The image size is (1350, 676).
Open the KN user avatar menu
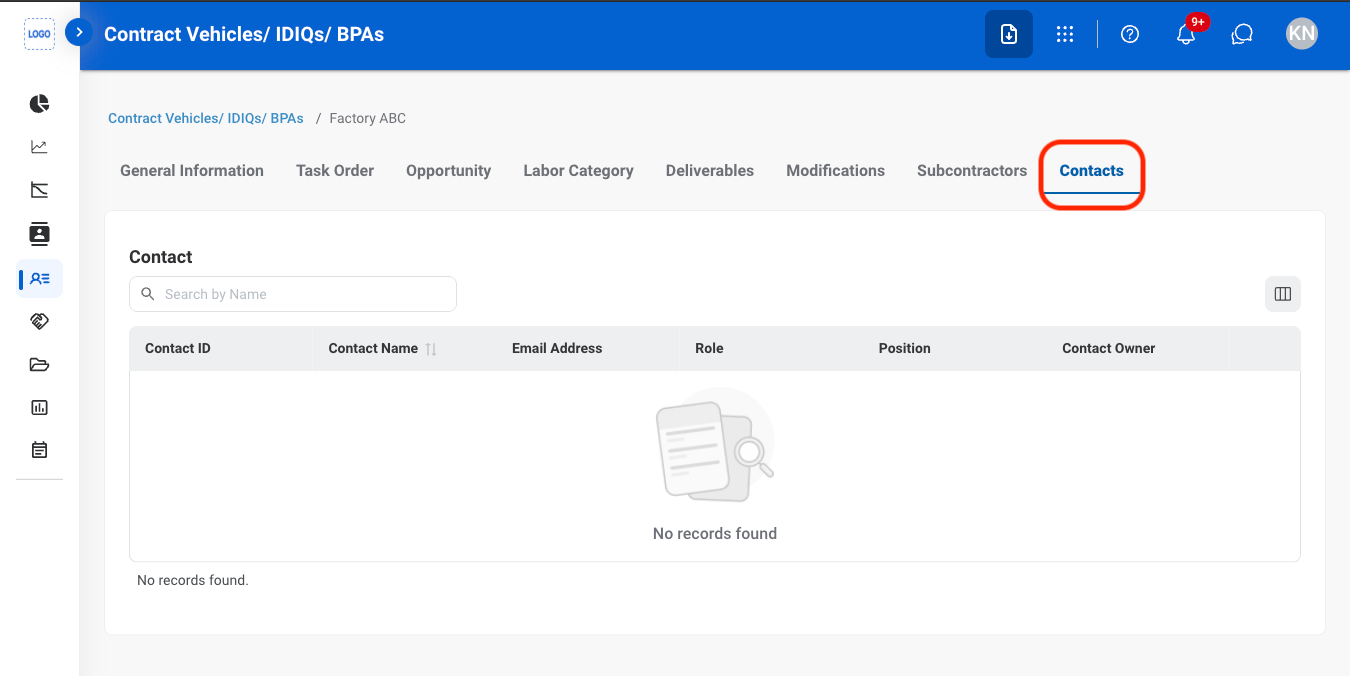tap(1302, 34)
